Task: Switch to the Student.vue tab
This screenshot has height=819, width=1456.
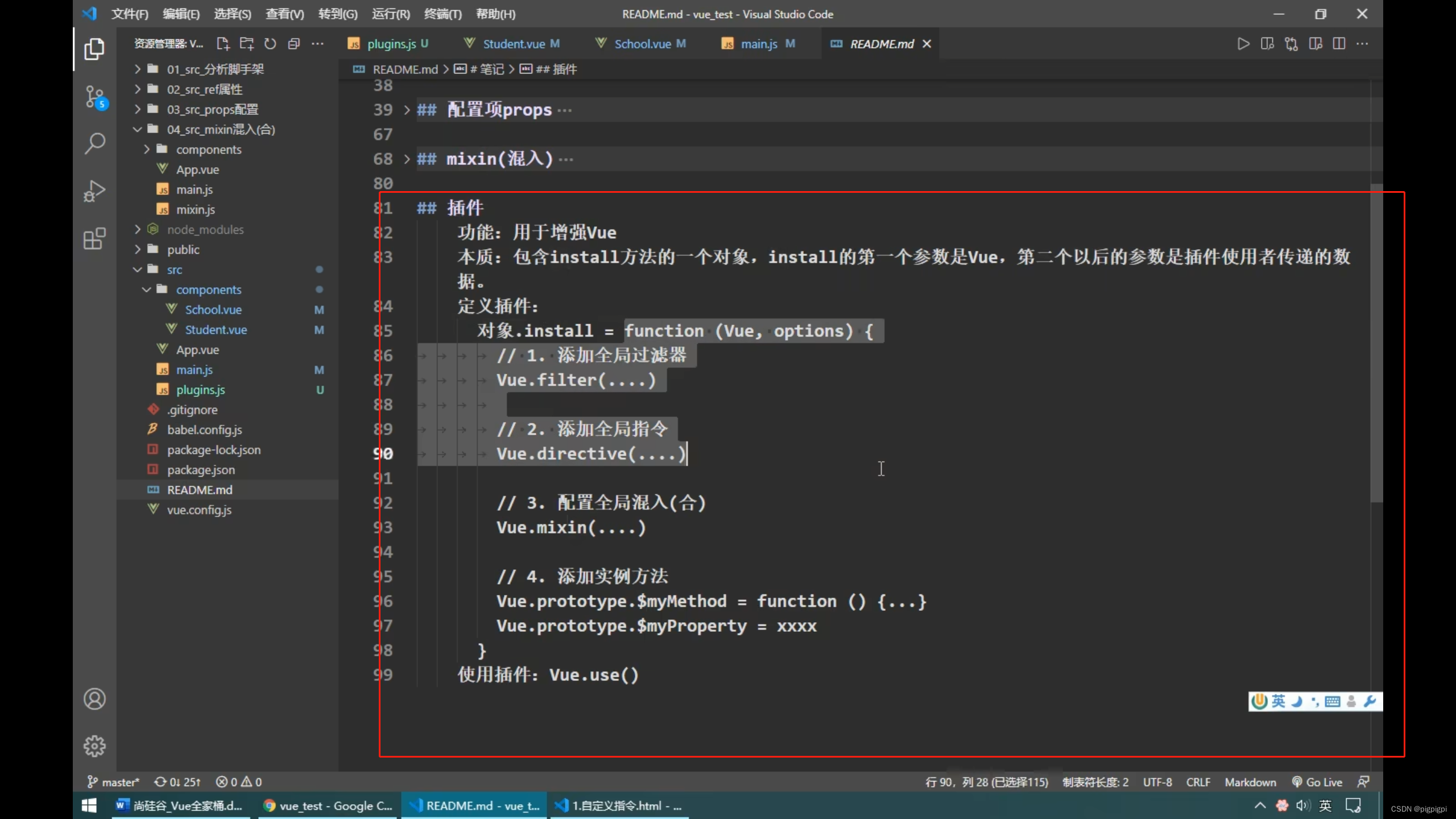Action: tap(513, 44)
